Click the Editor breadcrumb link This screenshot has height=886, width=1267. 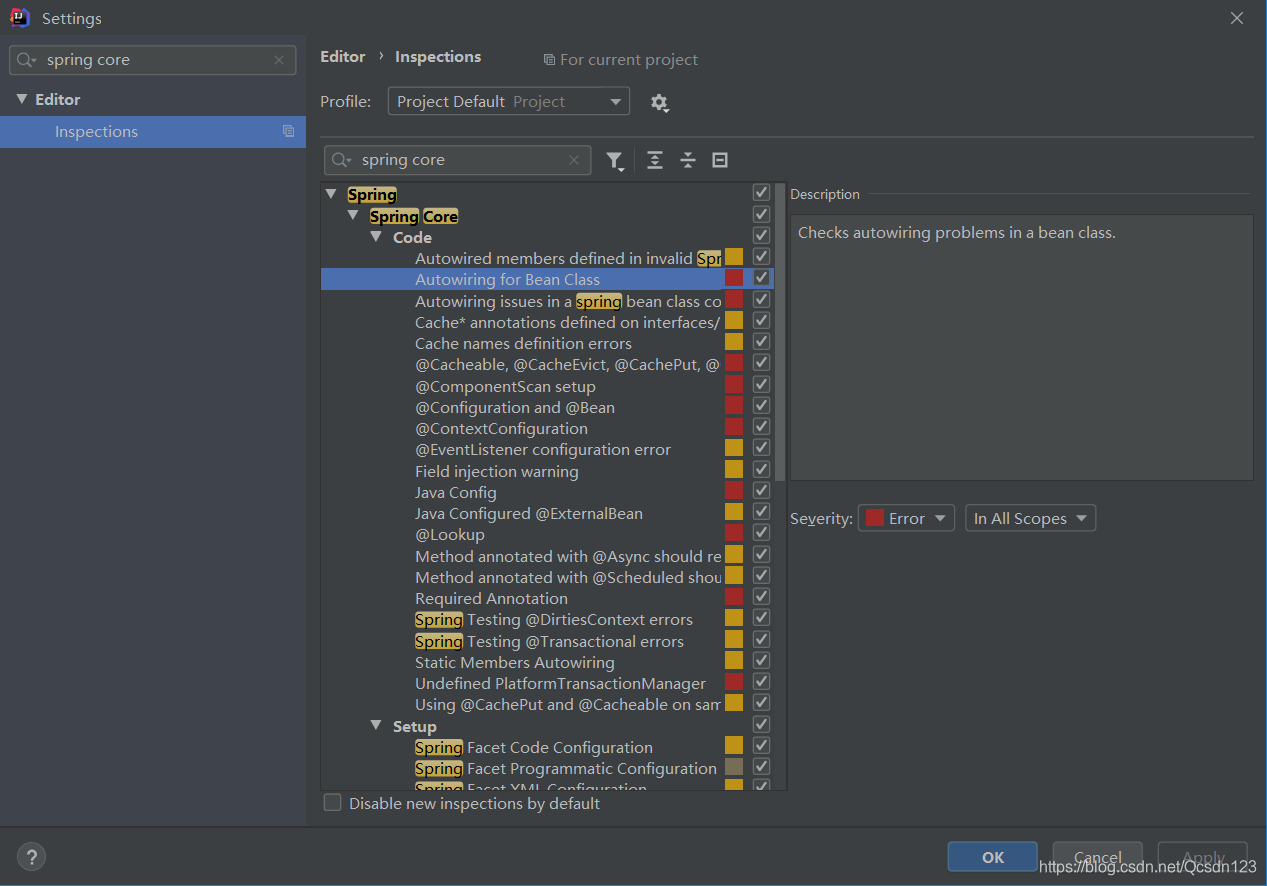click(343, 56)
